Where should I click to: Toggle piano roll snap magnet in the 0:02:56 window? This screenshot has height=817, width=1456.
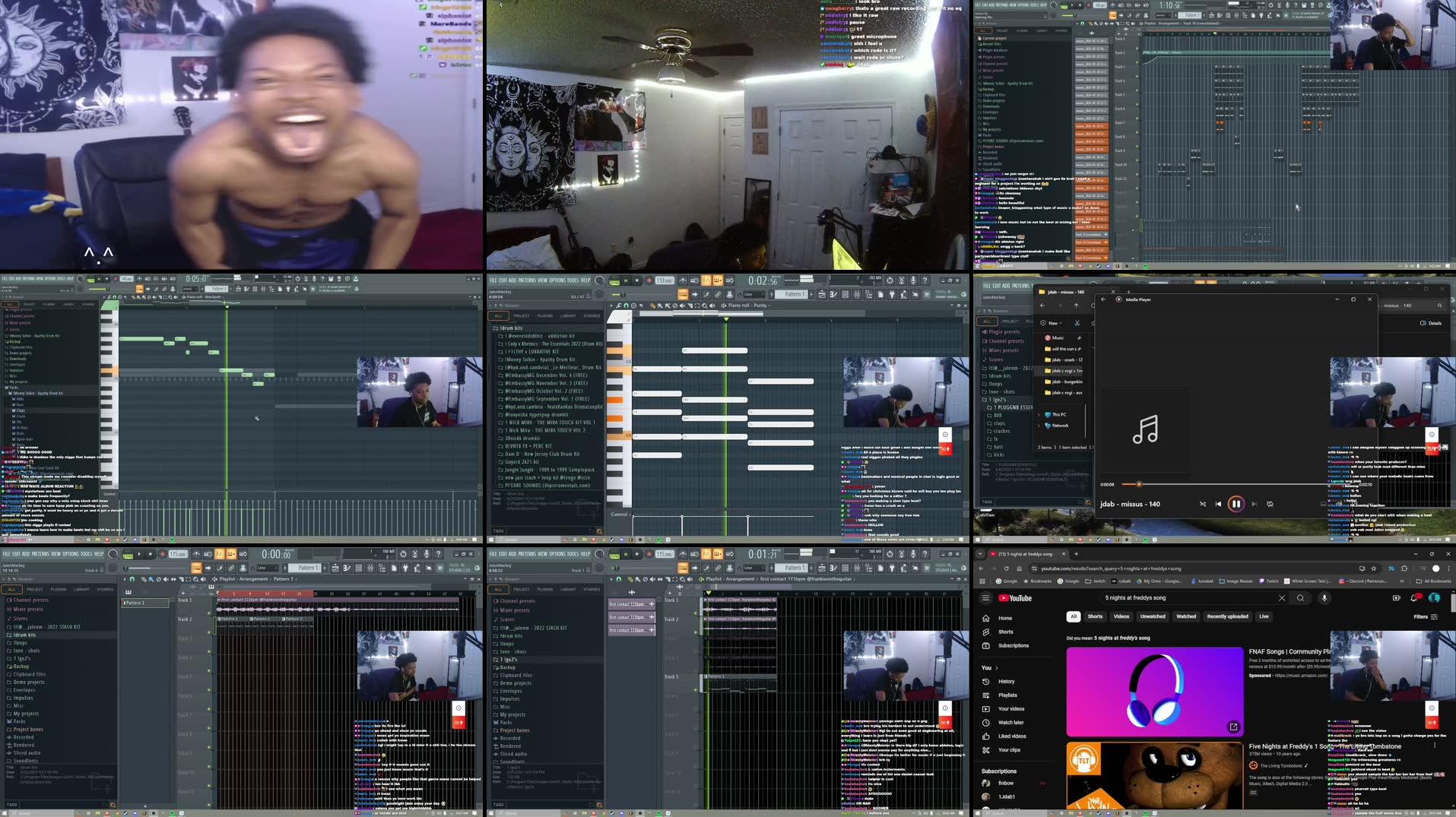pyautogui.click(x=626, y=306)
